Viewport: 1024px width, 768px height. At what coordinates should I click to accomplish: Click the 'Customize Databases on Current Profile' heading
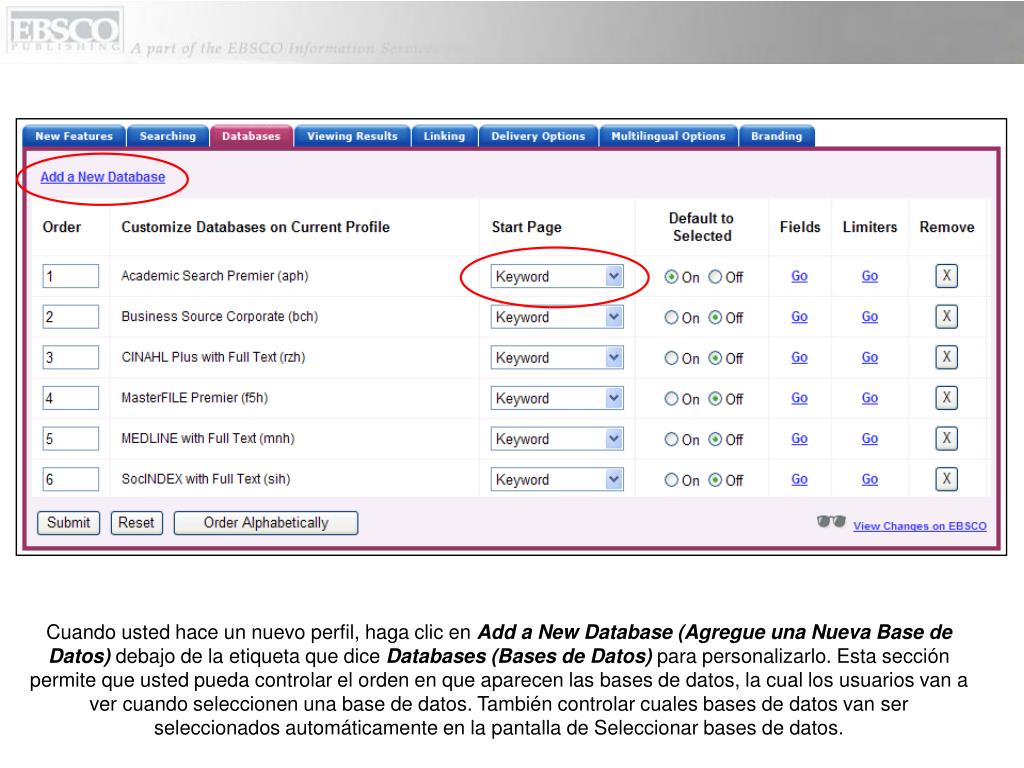[255, 227]
